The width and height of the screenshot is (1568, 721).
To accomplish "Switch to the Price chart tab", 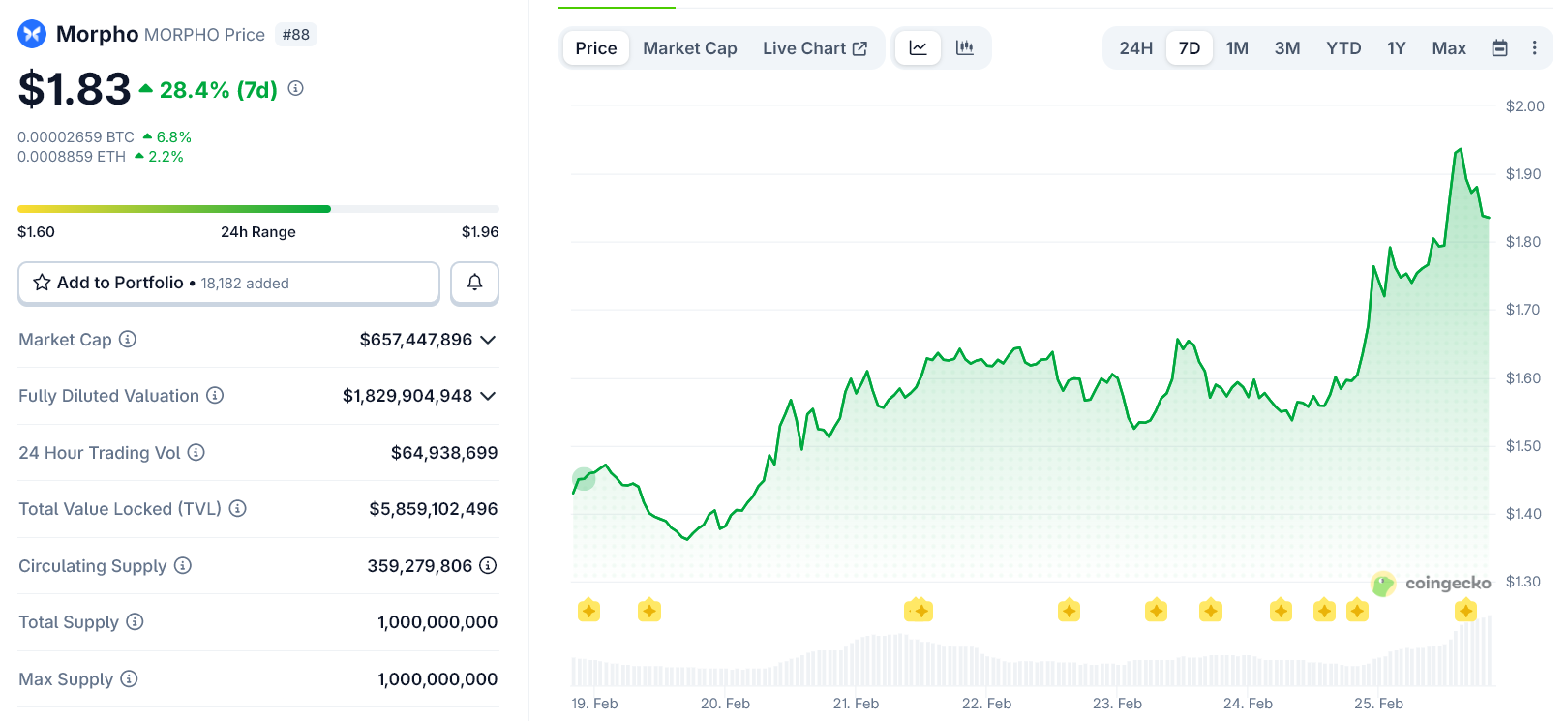I will coord(595,48).
